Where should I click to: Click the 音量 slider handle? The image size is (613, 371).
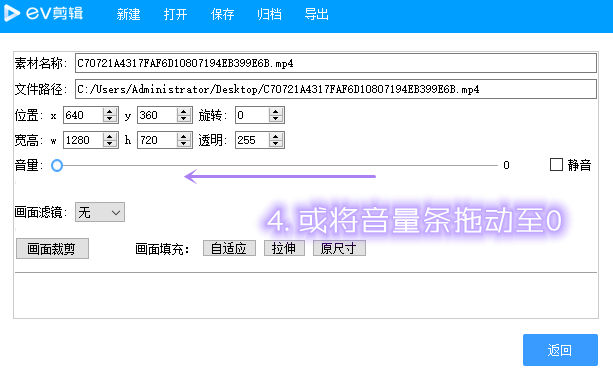coord(57,165)
